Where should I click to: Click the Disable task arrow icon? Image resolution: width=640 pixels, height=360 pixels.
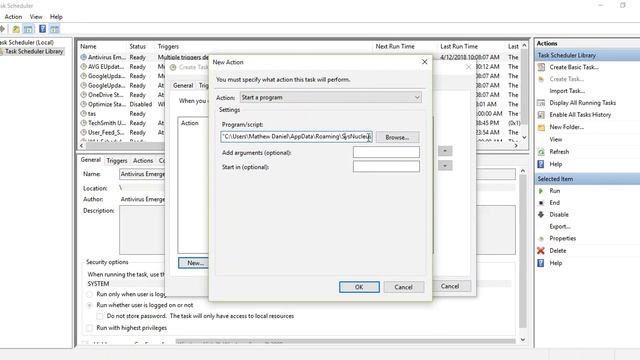pyautogui.click(x=541, y=214)
